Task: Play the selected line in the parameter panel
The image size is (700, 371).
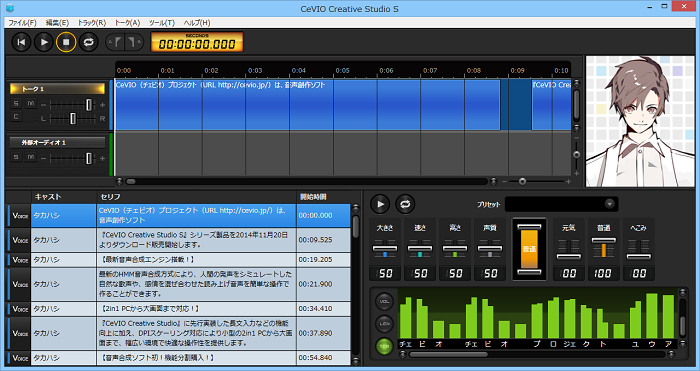Action: [380, 204]
